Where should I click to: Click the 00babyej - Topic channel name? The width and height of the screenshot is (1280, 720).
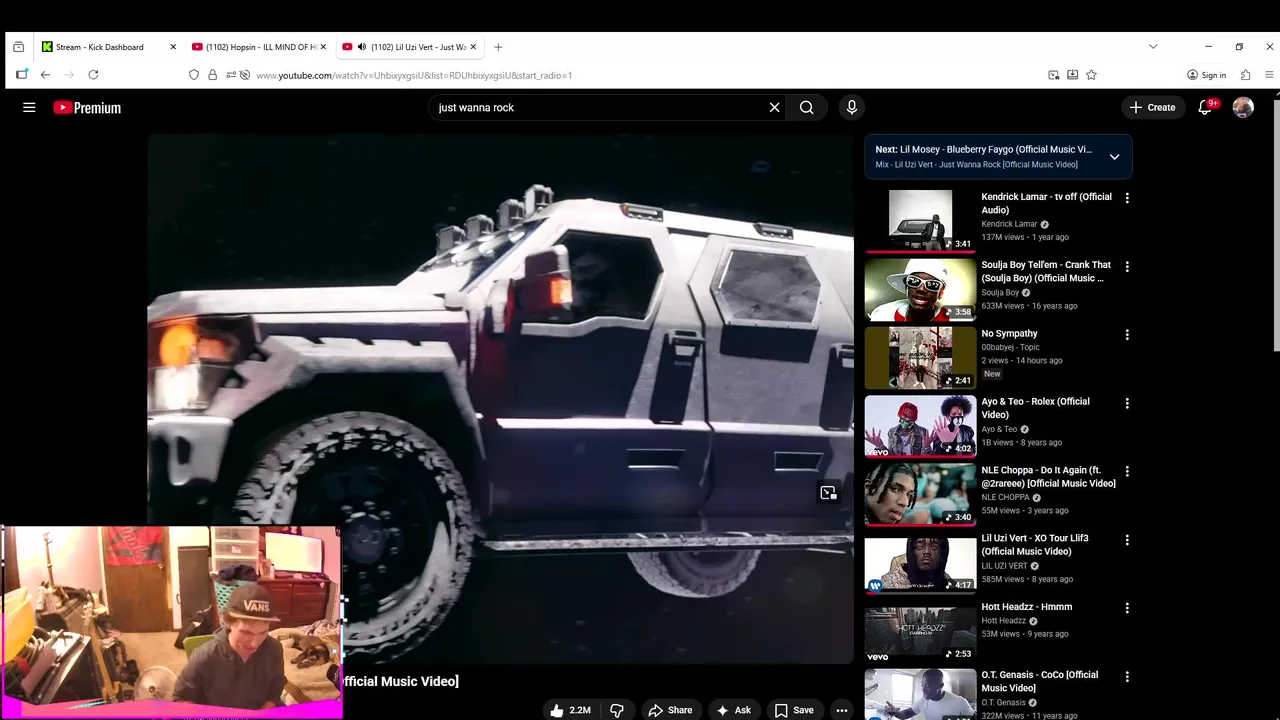pyautogui.click(x=1010, y=347)
